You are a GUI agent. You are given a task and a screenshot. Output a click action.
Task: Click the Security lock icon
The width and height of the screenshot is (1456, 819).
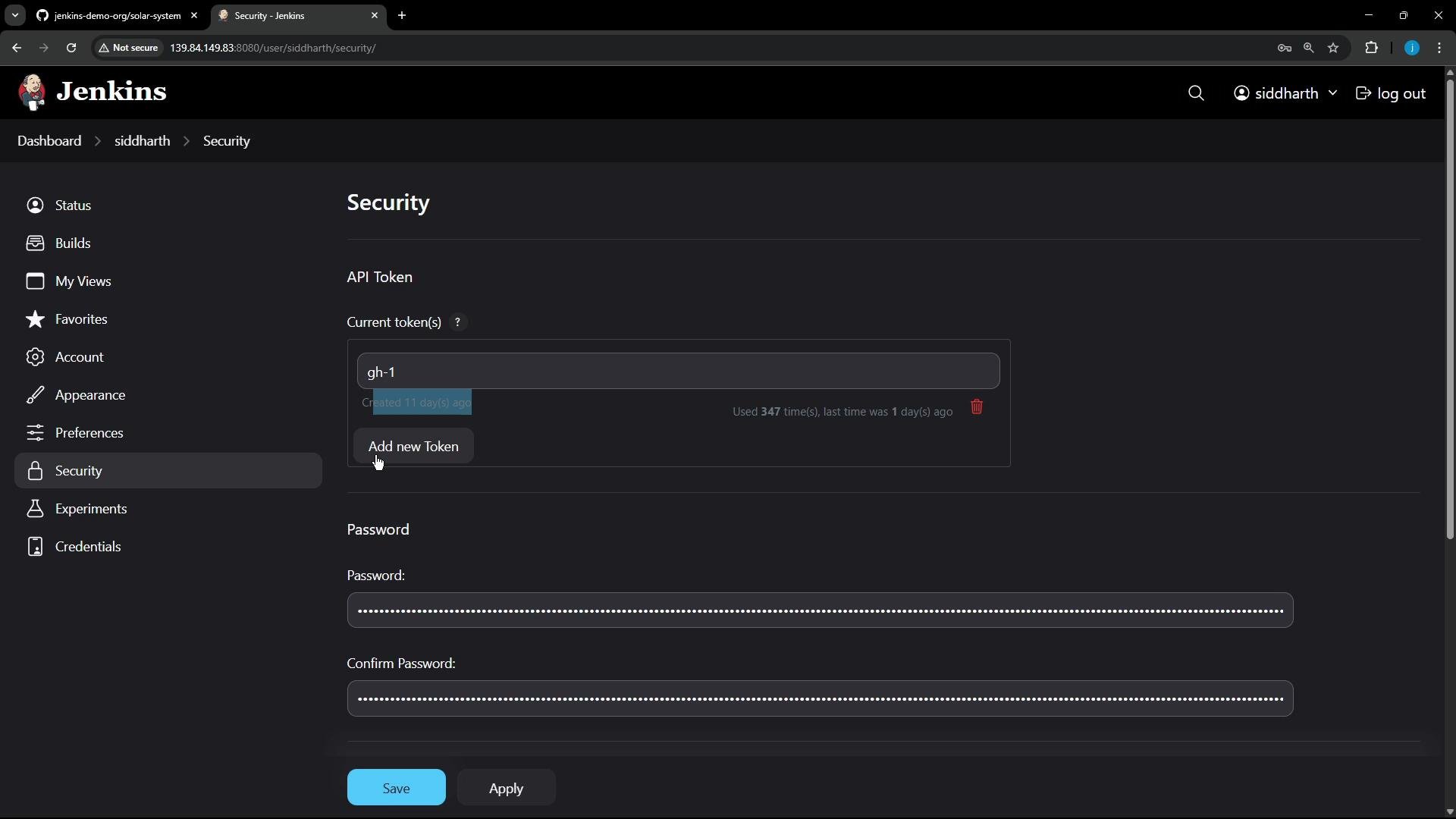tap(35, 471)
